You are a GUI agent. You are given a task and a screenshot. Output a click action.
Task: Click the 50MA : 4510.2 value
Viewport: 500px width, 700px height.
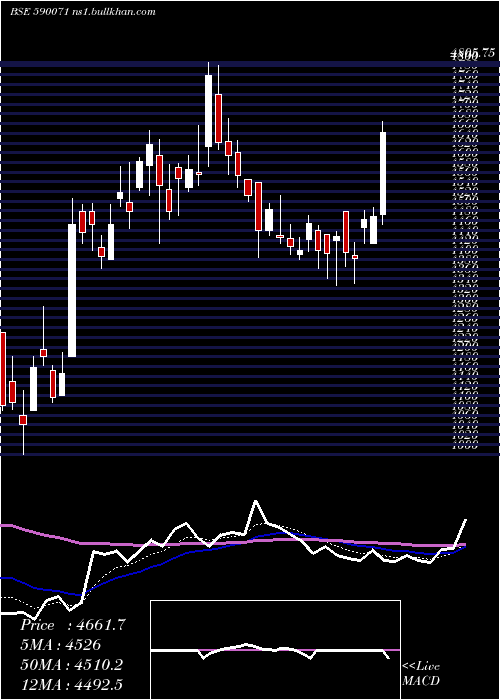[71, 665]
